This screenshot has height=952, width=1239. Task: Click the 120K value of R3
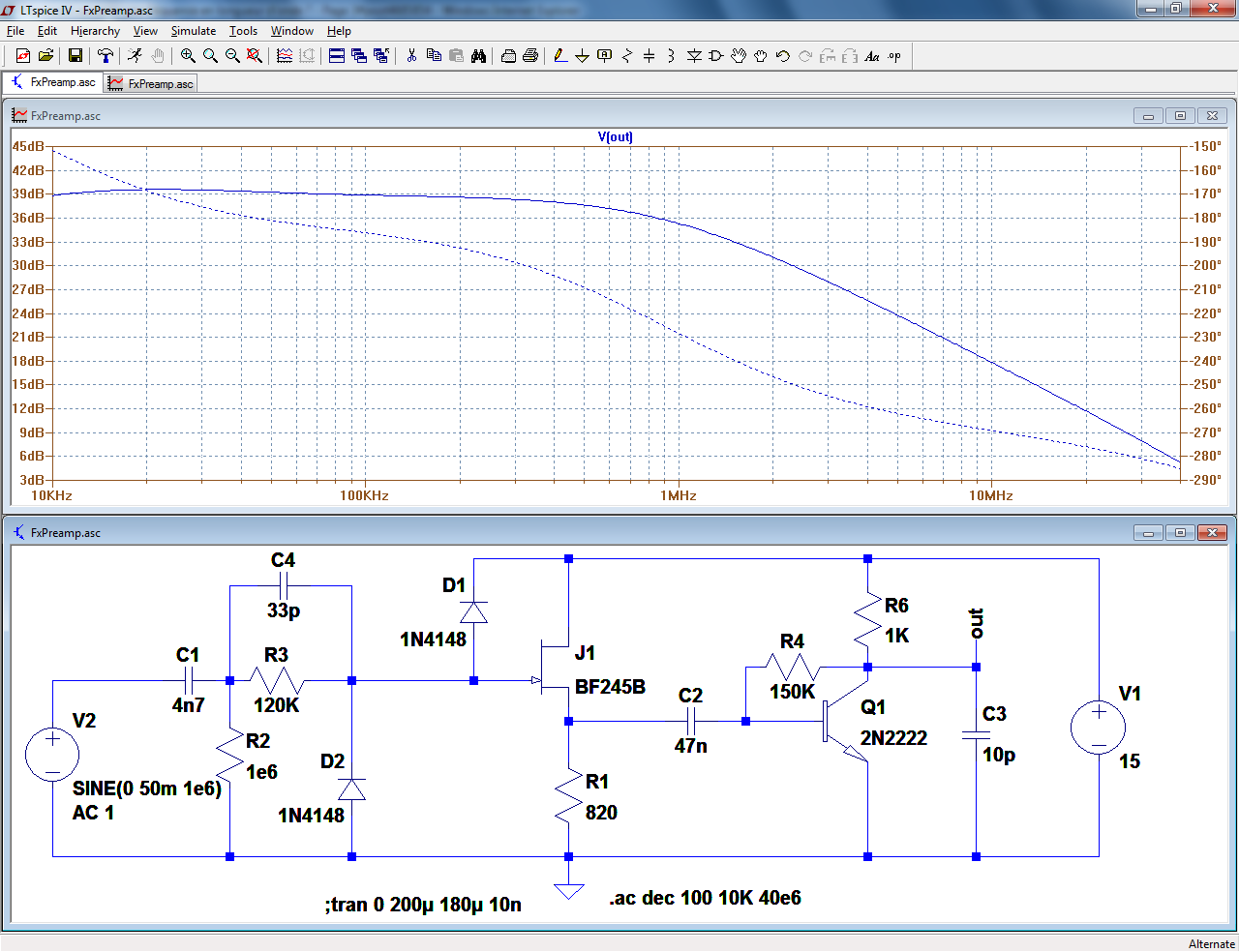click(277, 705)
